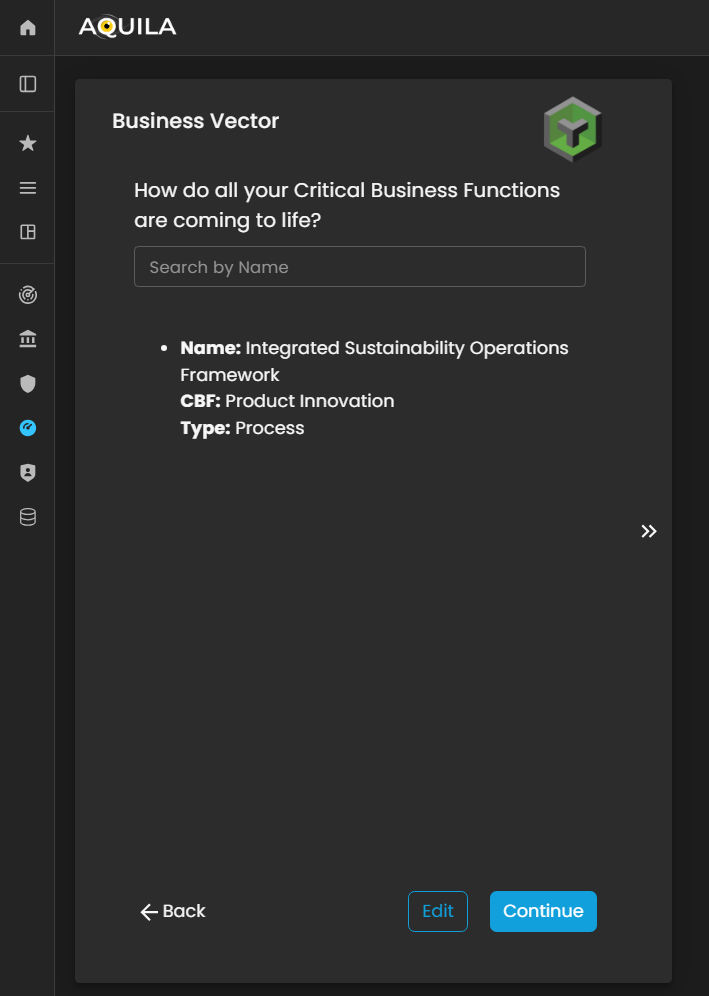Select the highlighted blue gauge icon
Viewport: 709px width, 996px height.
click(28, 428)
